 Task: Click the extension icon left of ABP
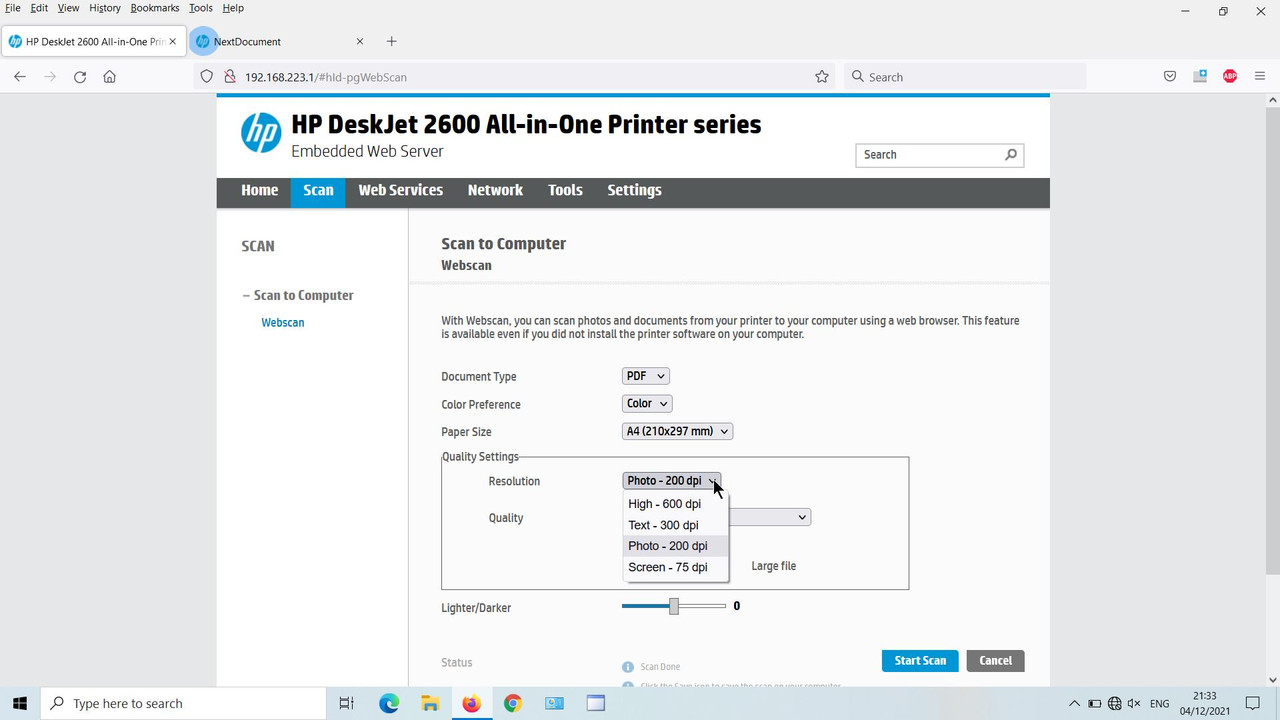[1200, 77]
